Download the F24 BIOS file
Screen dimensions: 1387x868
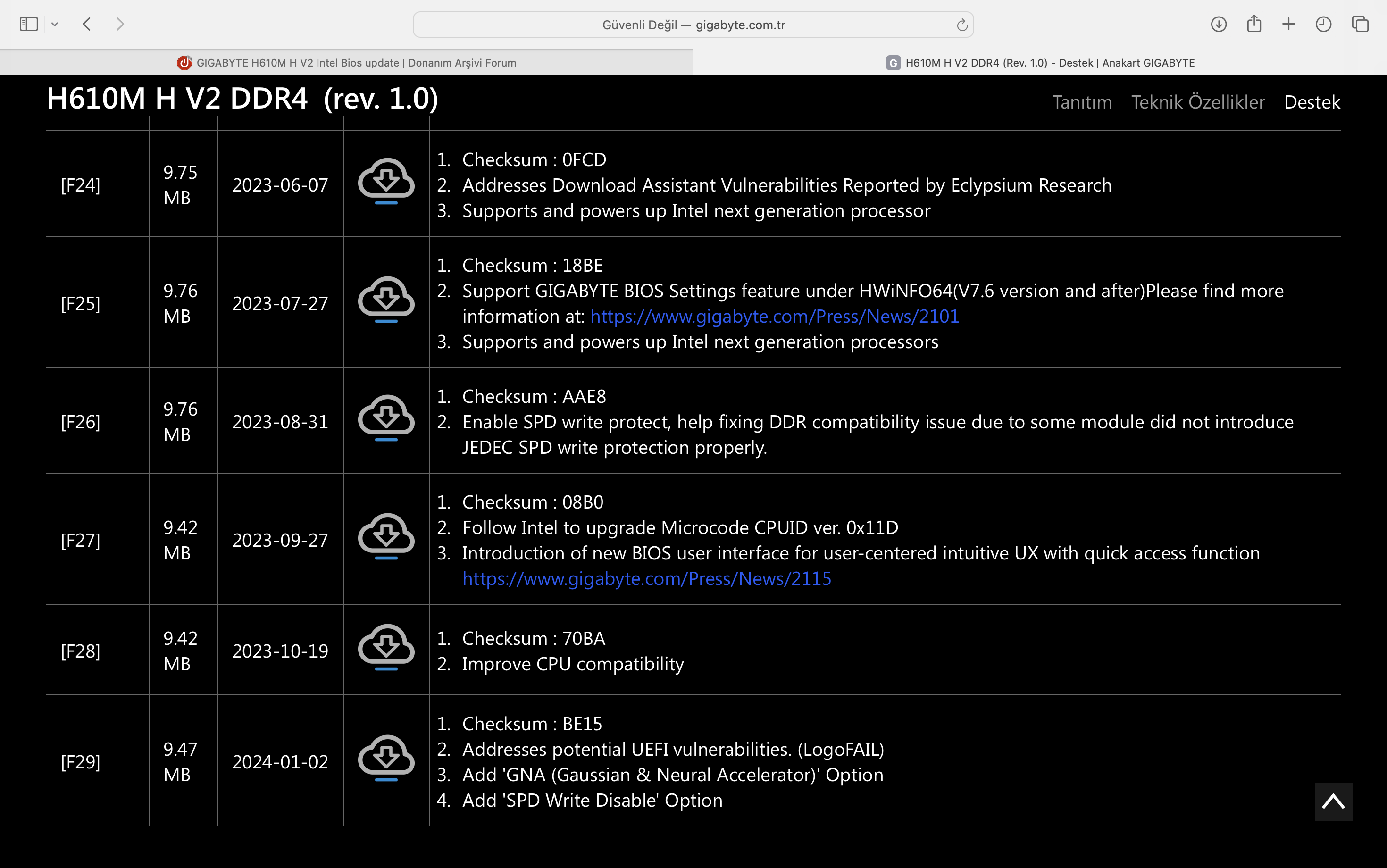tap(386, 182)
